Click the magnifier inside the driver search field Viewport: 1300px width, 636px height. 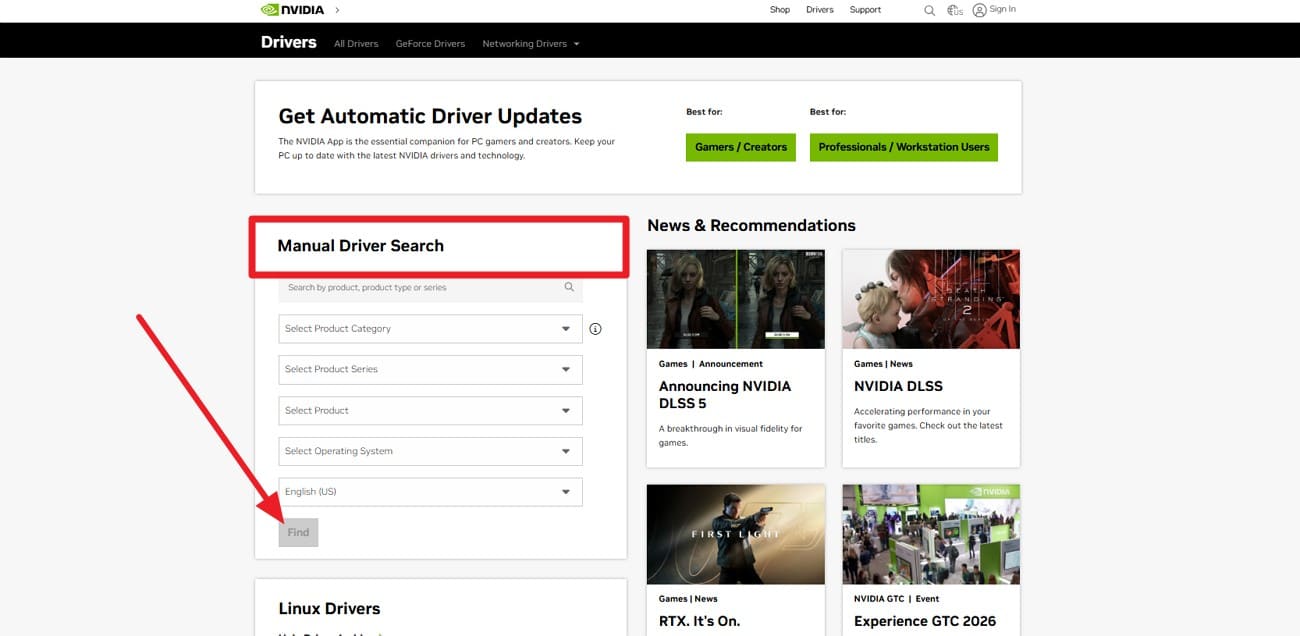pos(569,287)
